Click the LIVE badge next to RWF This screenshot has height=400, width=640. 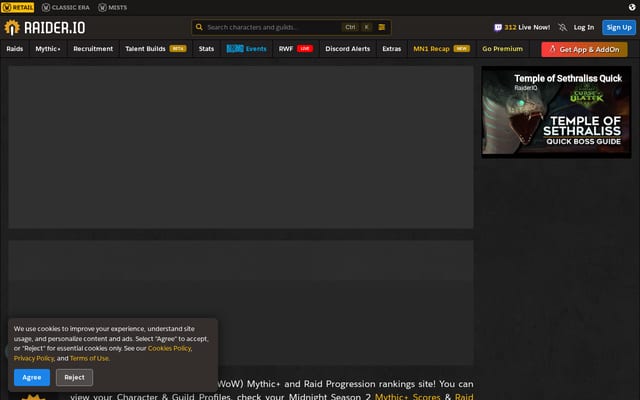(304, 49)
